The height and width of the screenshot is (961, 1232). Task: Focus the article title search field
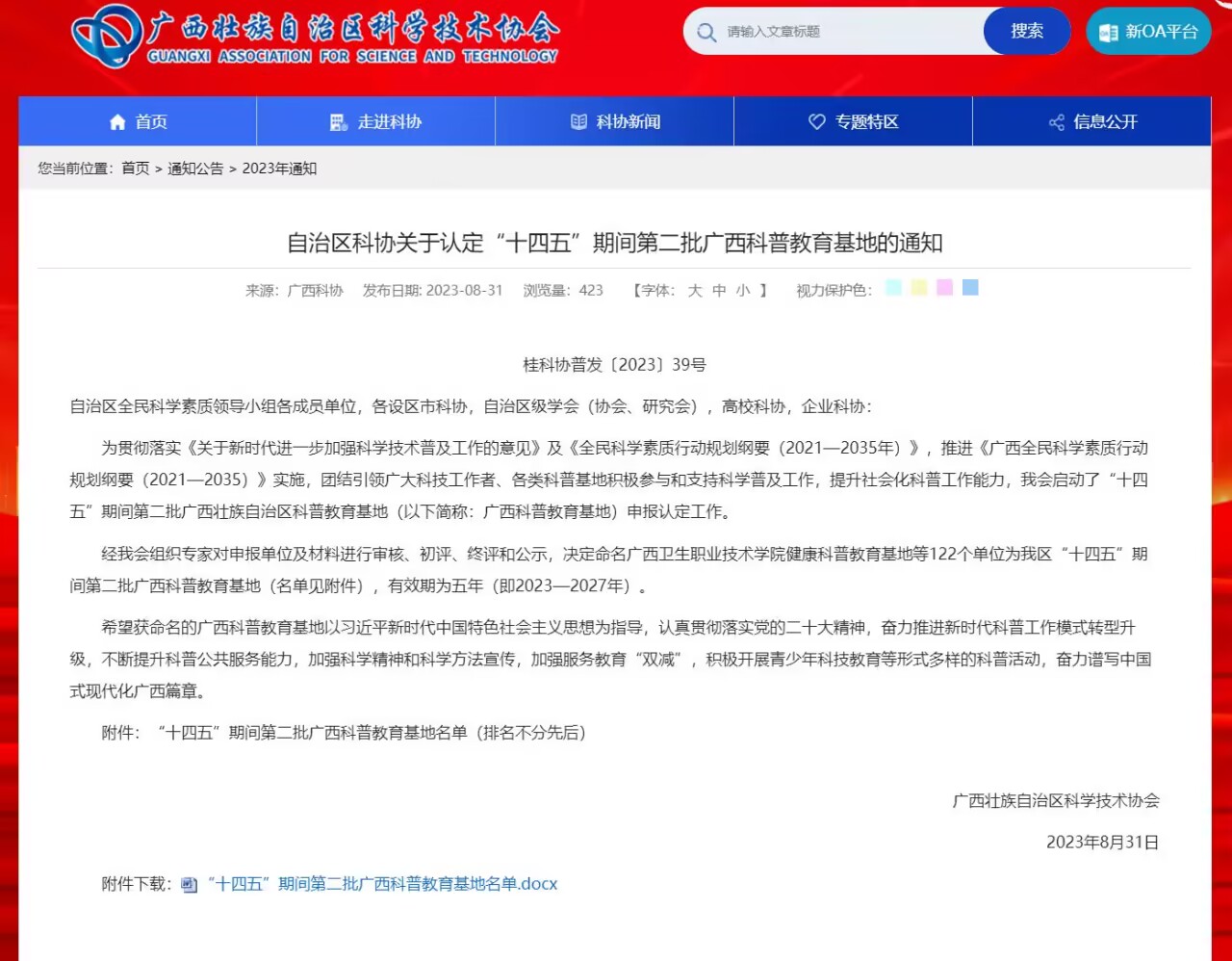click(847, 32)
